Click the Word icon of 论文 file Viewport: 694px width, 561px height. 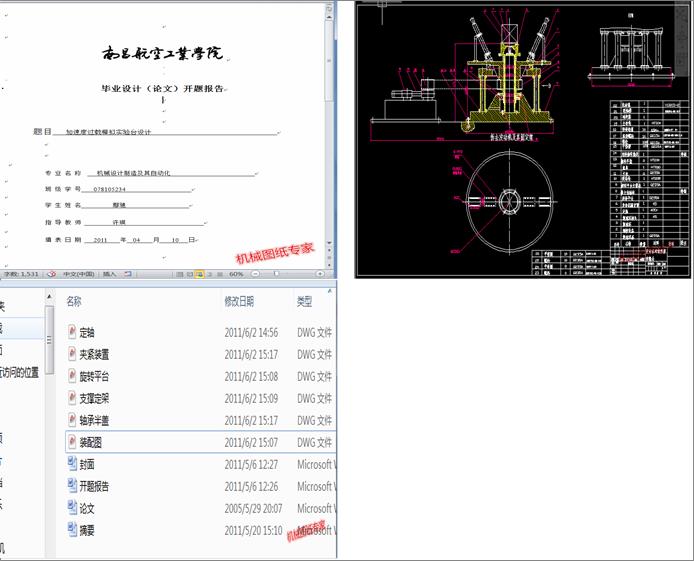pyautogui.click(x=72, y=507)
